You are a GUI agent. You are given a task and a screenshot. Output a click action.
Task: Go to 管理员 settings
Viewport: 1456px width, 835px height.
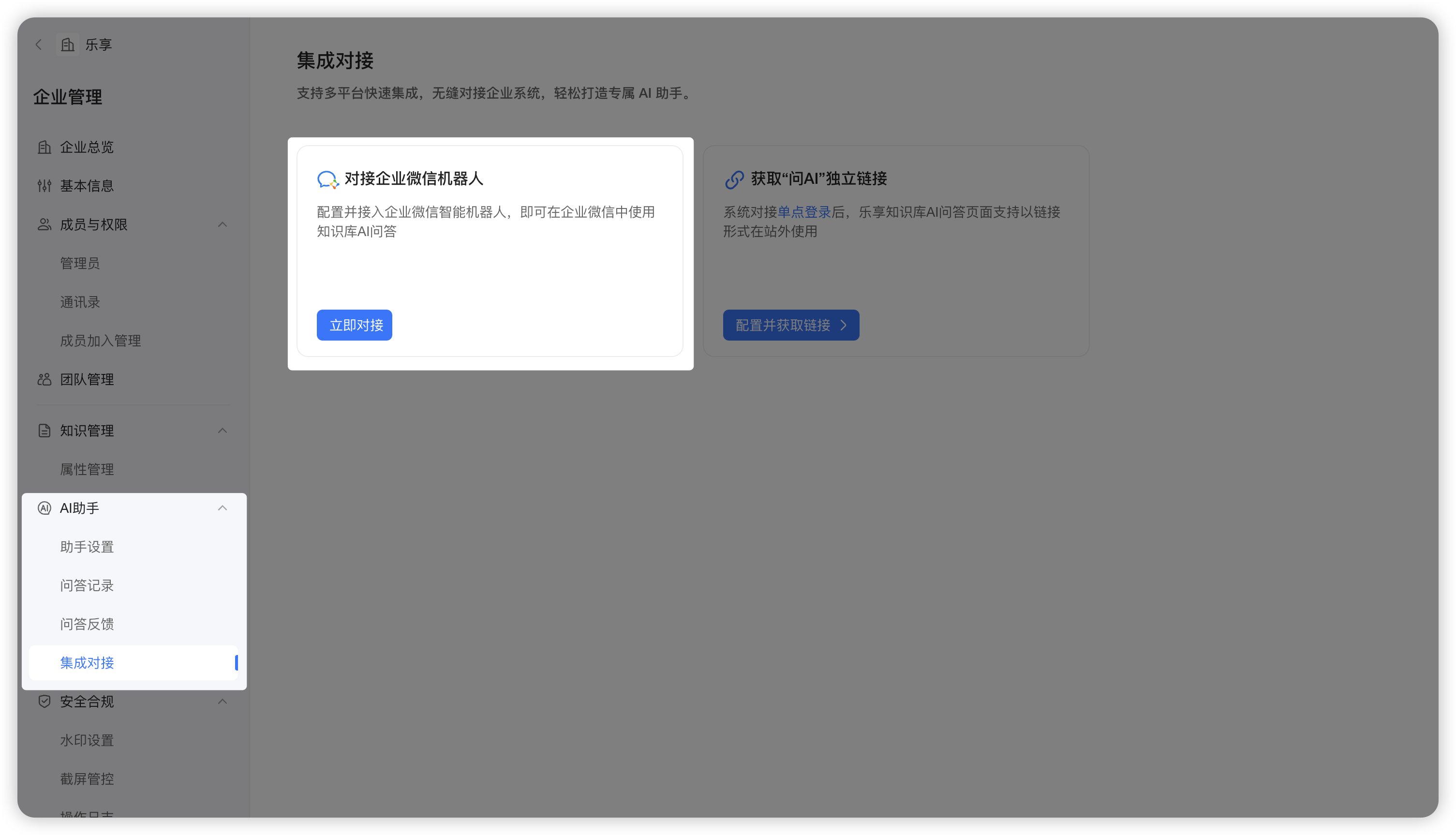point(133,263)
